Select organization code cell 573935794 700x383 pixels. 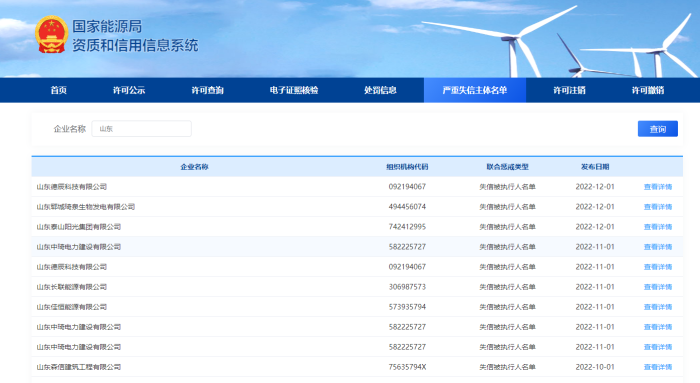pyautogui.click(x=407, y=307)
